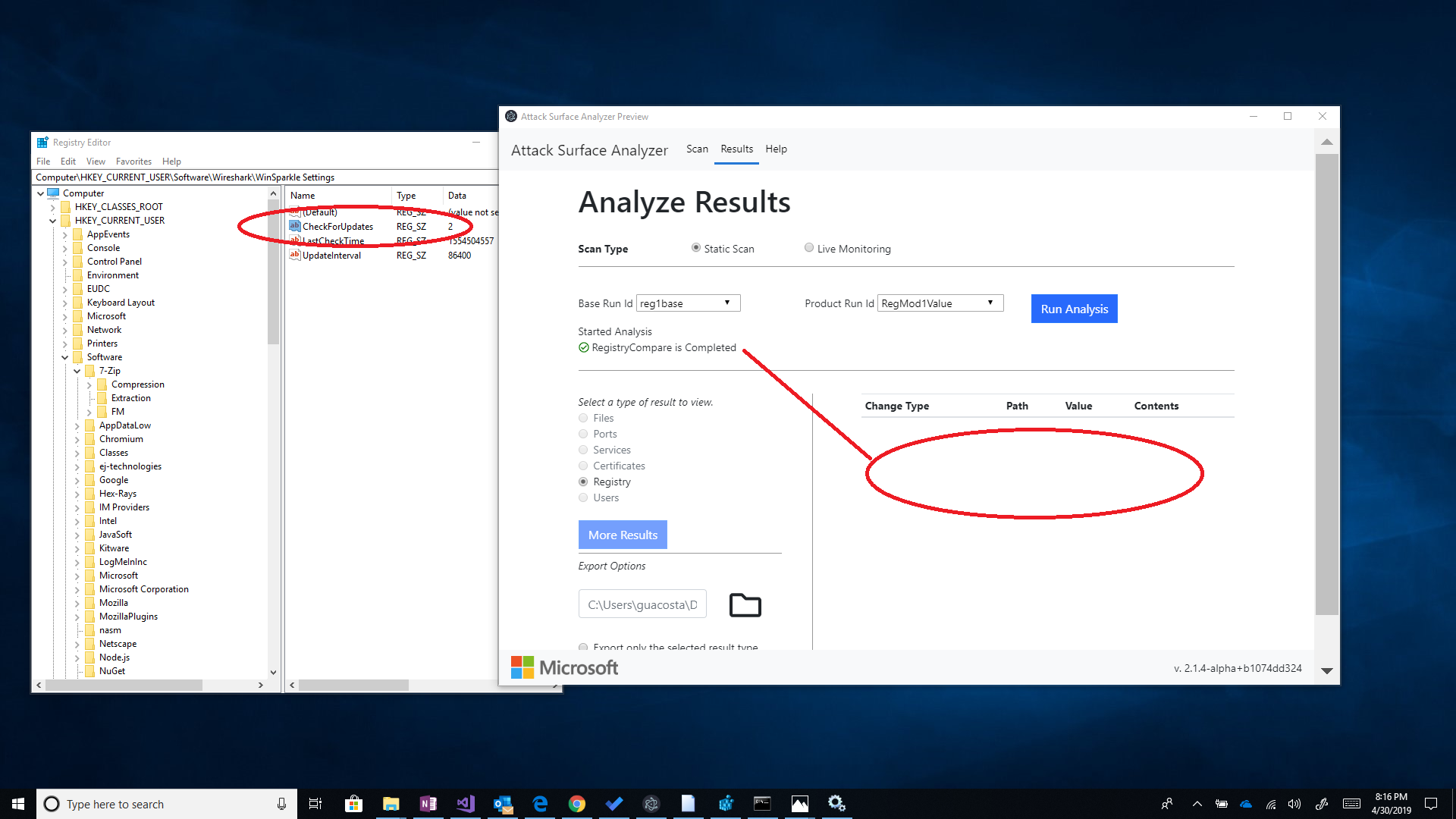Open the Product Run Id dropdown
Image resolution: width=1456 pixels, height=819 pixels.
pos(990,303)
